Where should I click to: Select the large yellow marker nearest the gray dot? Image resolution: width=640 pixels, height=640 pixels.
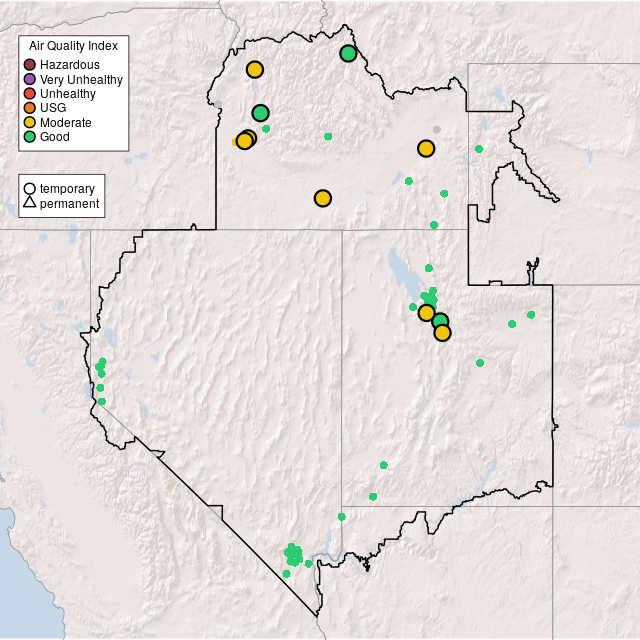pos(426,148)
